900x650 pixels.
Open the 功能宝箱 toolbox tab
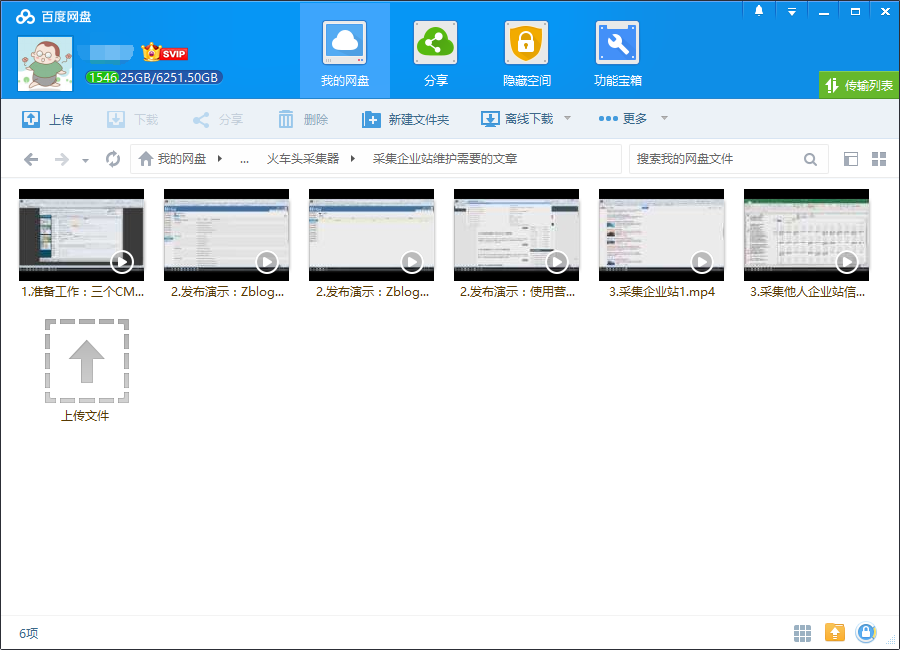click(x=617, y=52)
